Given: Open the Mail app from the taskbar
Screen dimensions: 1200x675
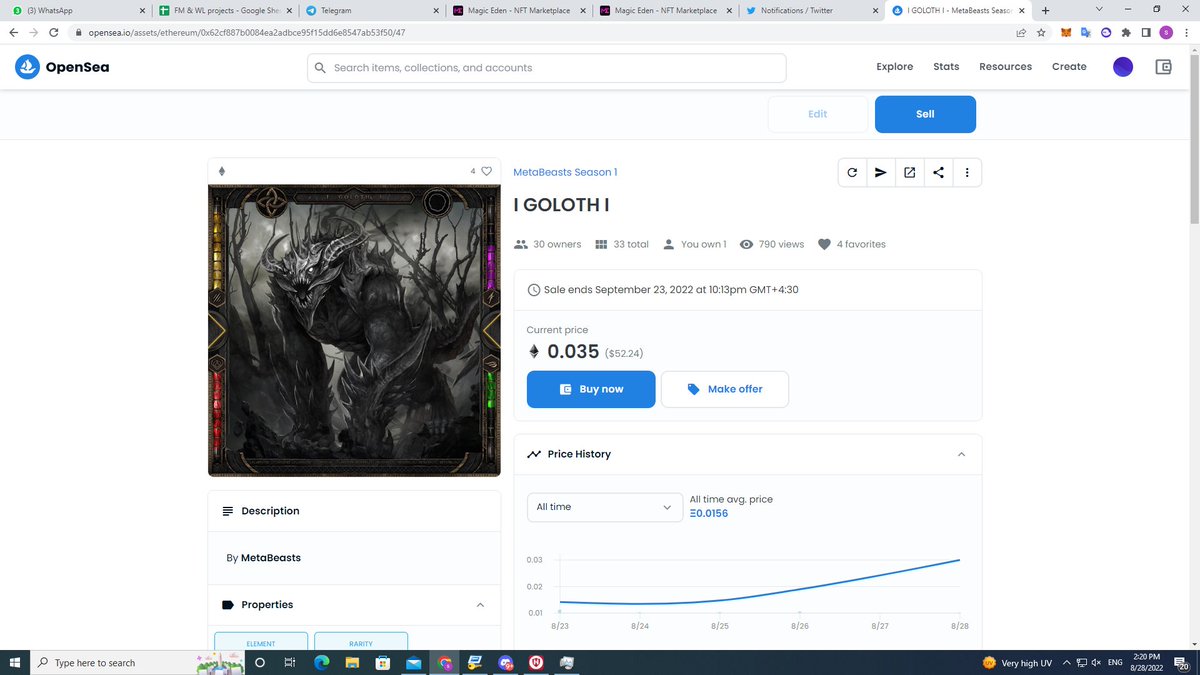Looking at the screenshot, I should click(414, 662).
